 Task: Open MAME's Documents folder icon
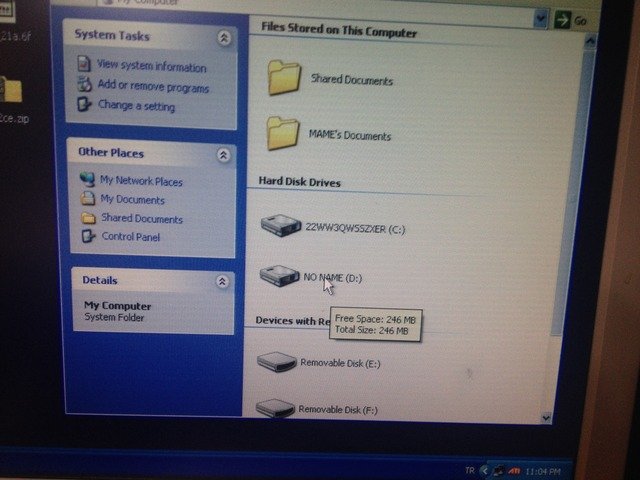coord(284,133)
